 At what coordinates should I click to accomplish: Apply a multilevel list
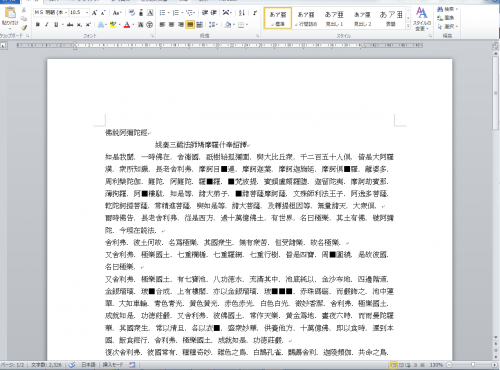click(190, 13)
